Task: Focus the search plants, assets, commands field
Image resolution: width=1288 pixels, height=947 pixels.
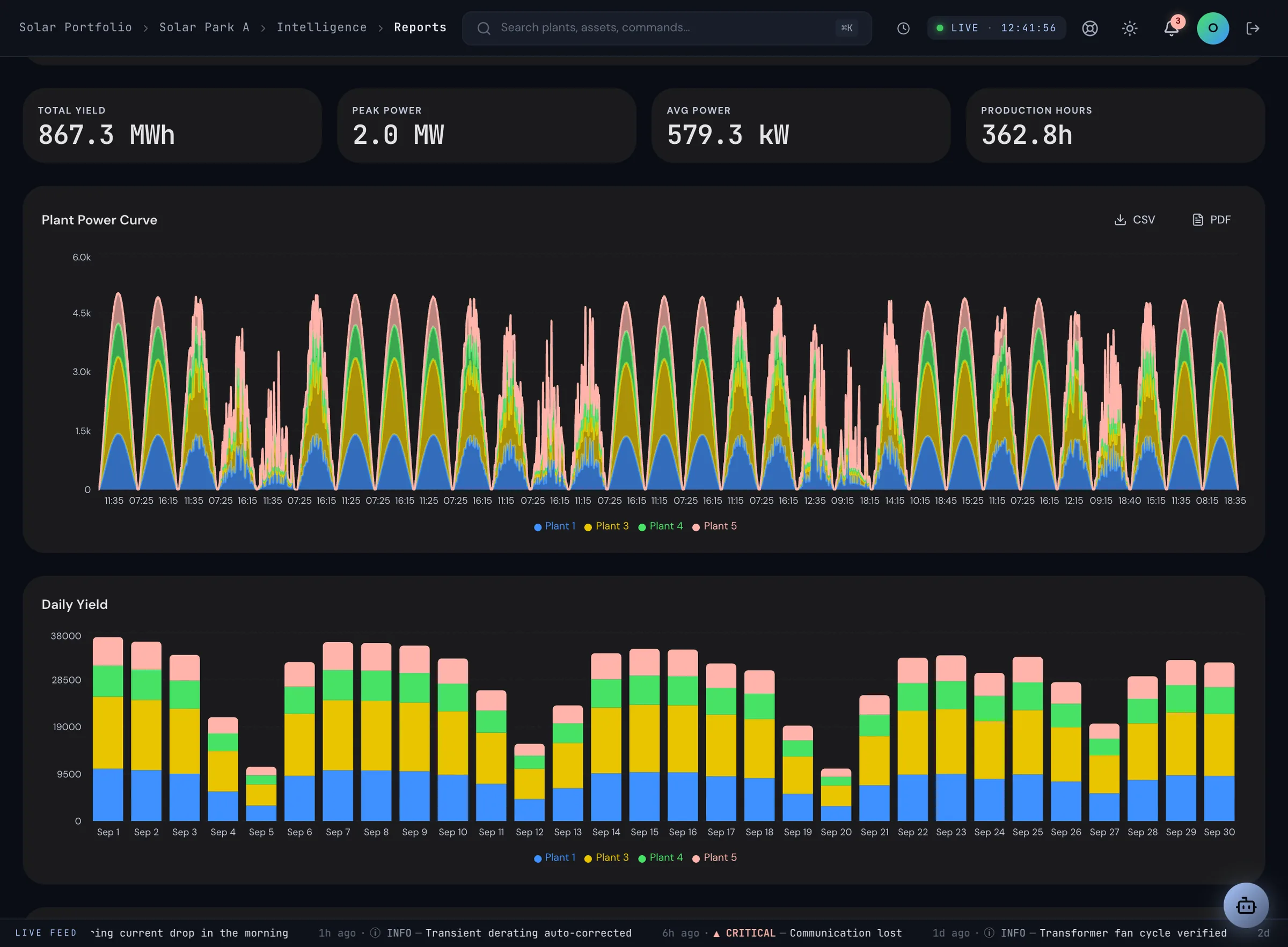Action: (x=666, y=28)
